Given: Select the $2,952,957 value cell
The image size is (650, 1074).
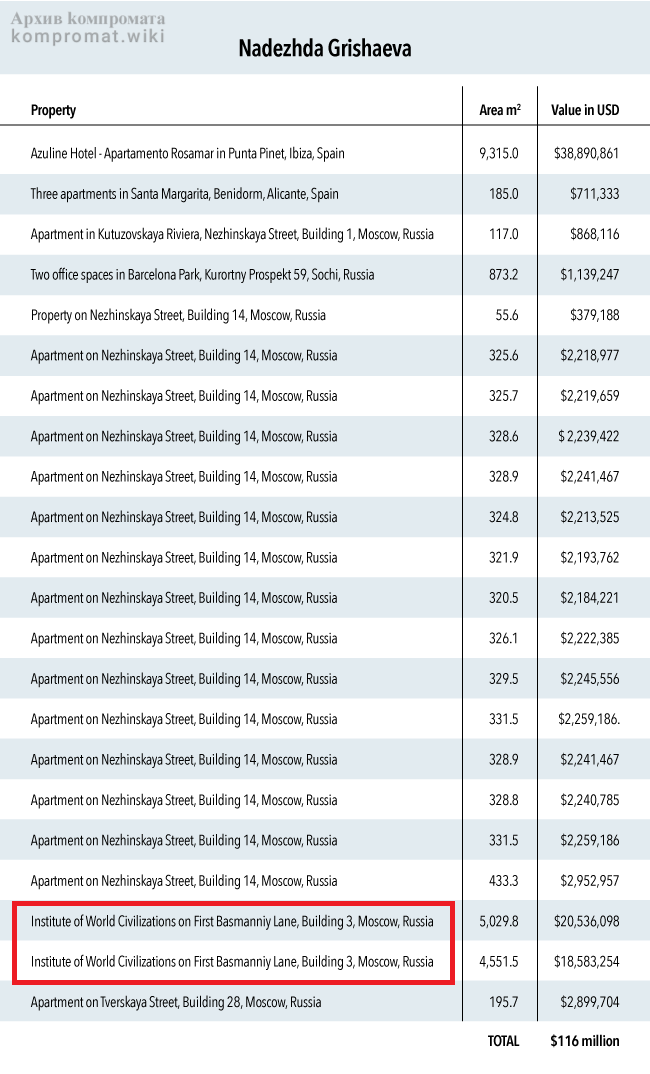Looking at the screenshot, I should (586, 881).
